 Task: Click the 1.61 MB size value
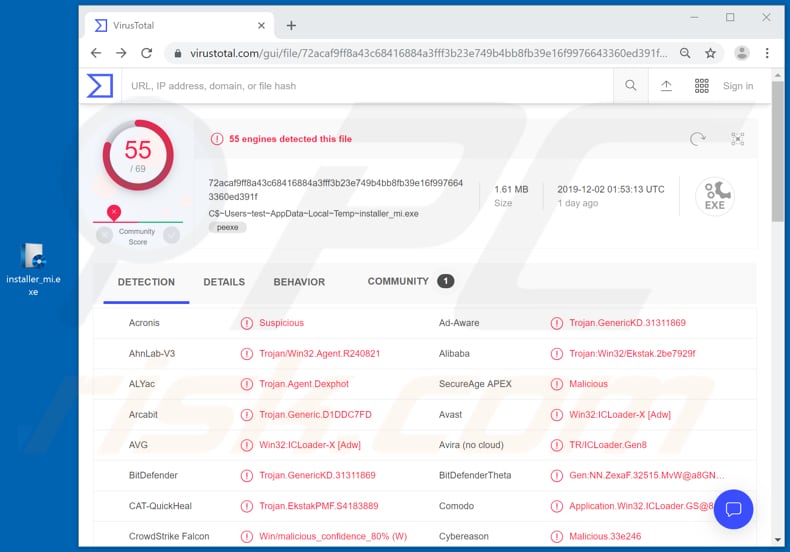point(511,189)
